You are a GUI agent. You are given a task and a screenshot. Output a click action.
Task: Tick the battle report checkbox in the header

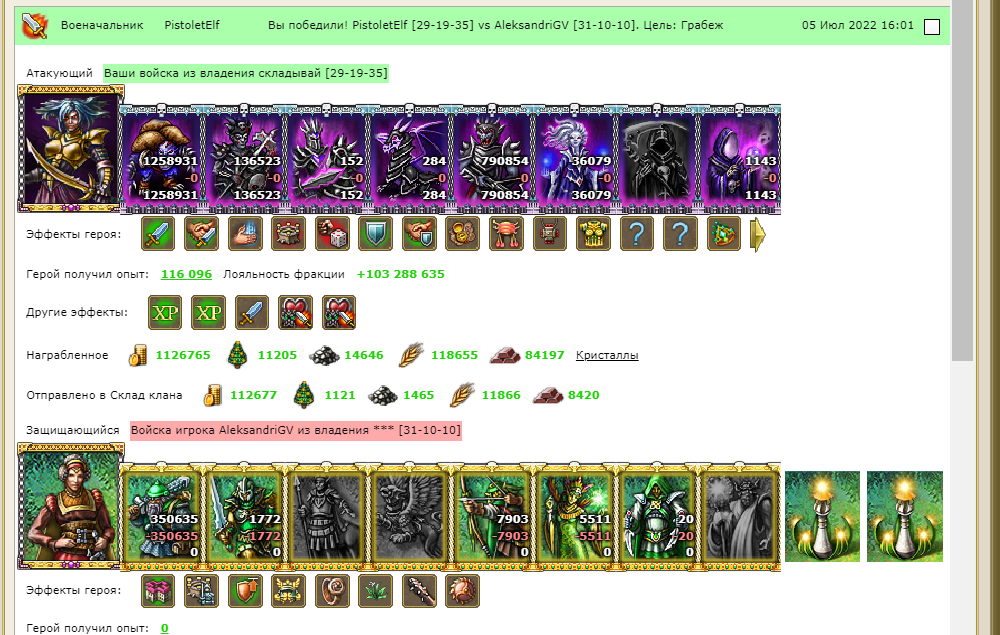tap(932, 27)
